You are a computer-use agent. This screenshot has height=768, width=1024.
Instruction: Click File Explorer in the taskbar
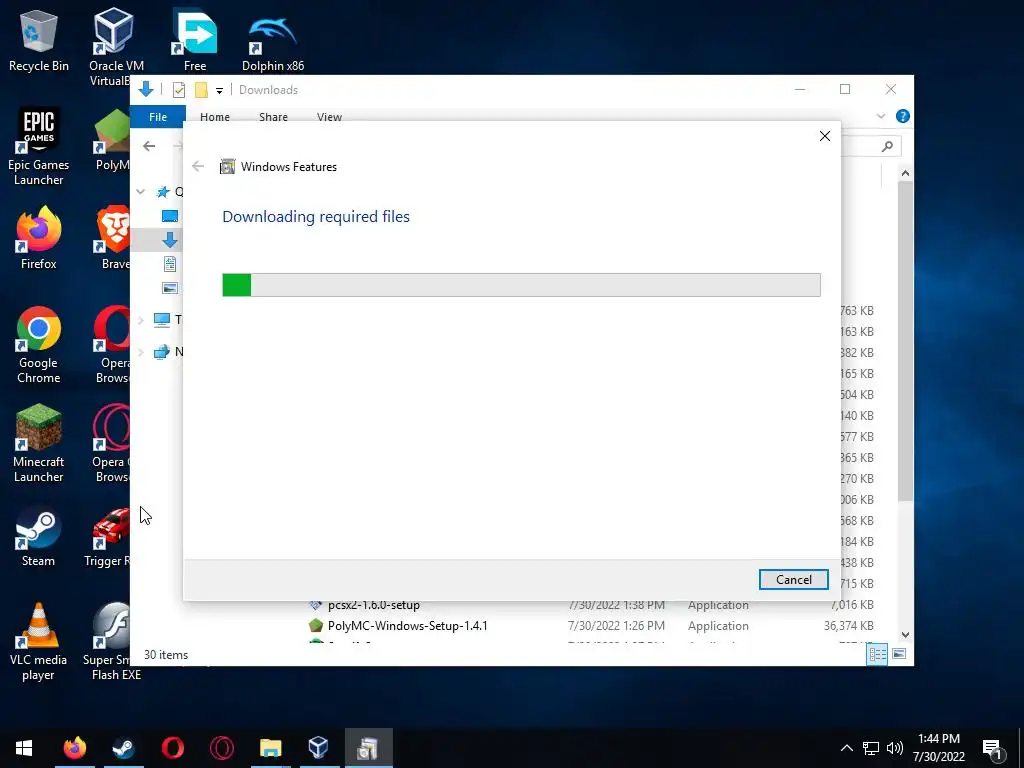point(270,748)
